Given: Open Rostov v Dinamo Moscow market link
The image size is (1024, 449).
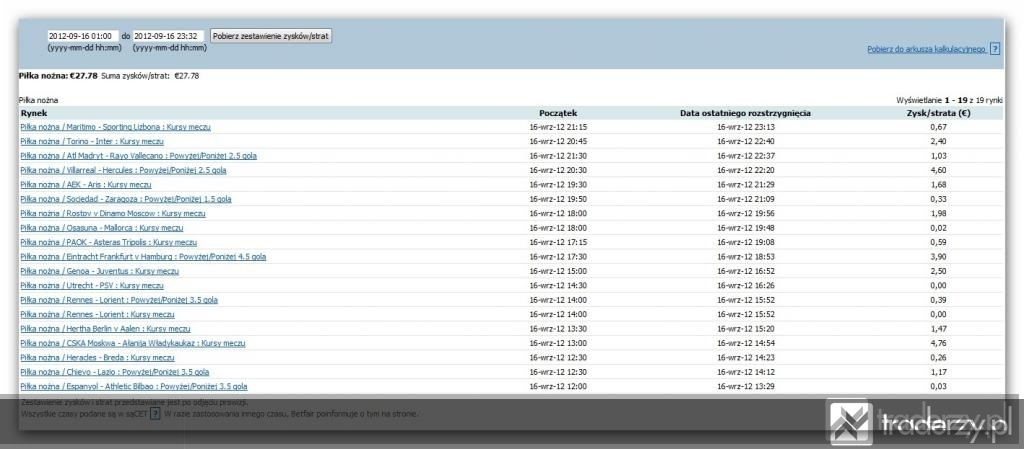Looking at the screenshot, I should pyautogui.click(x=113, y=213).
